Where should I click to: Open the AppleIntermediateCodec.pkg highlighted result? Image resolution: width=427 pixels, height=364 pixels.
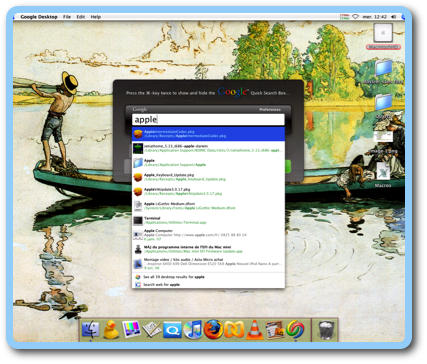209,134
